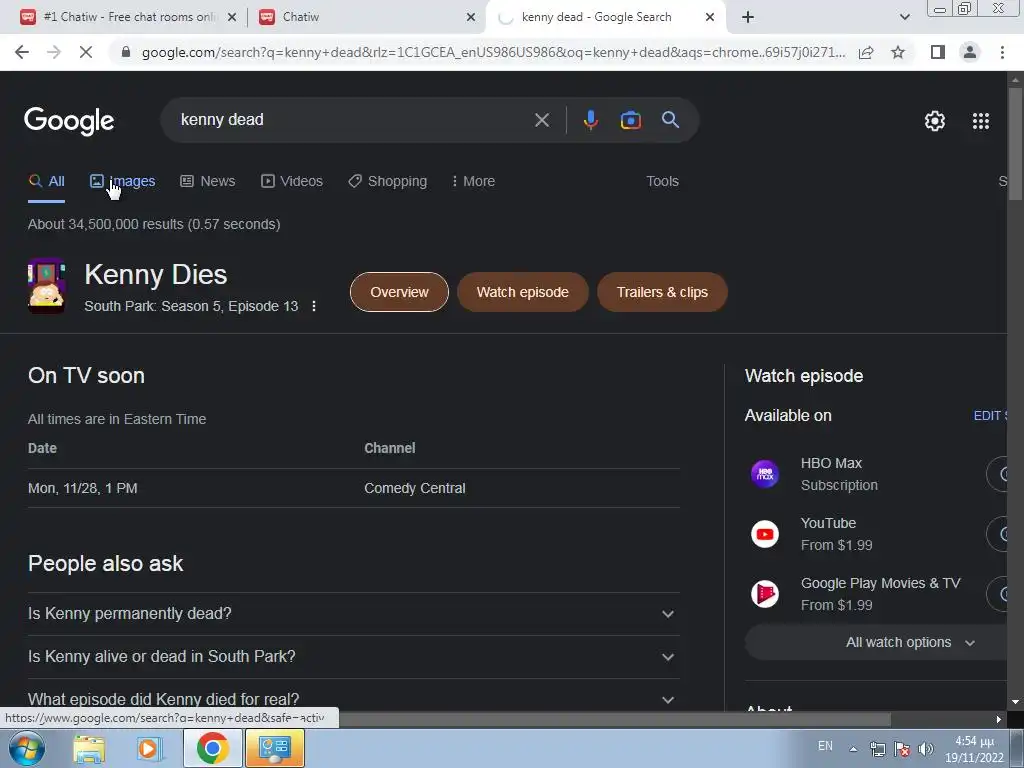This screenshot has width=1024, height=768.
Task: Expand 'Is Kenny alive or dead in South Park?'
Action: click(353, 657)
